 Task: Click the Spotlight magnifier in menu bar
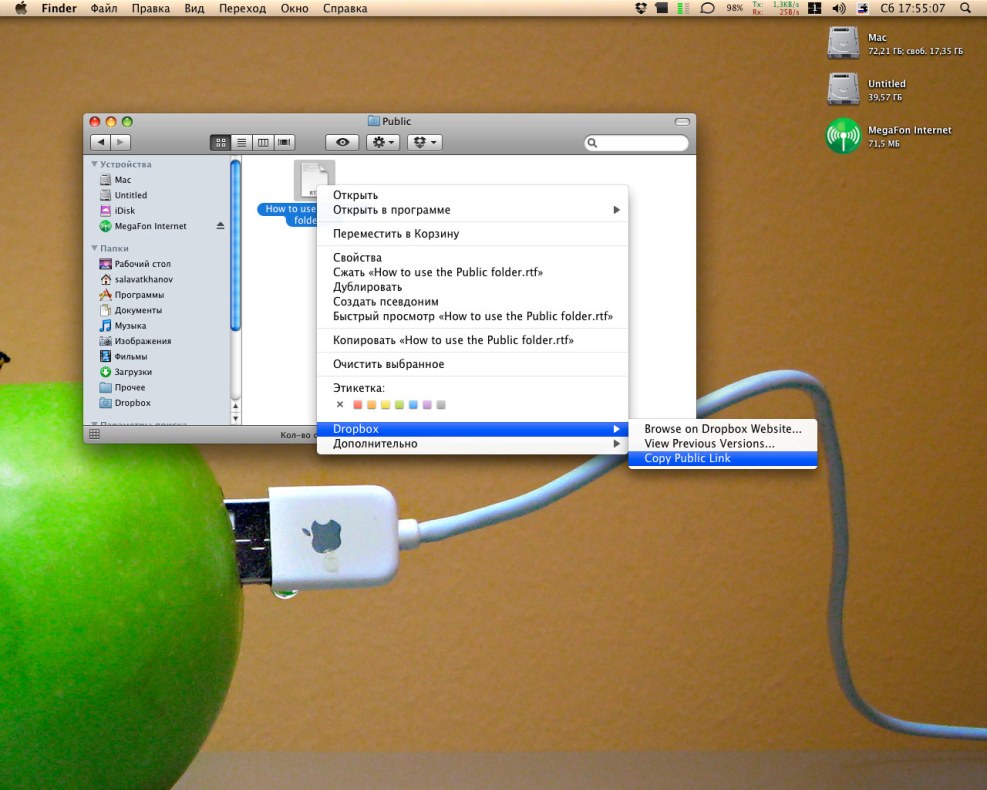click(965, 8)
